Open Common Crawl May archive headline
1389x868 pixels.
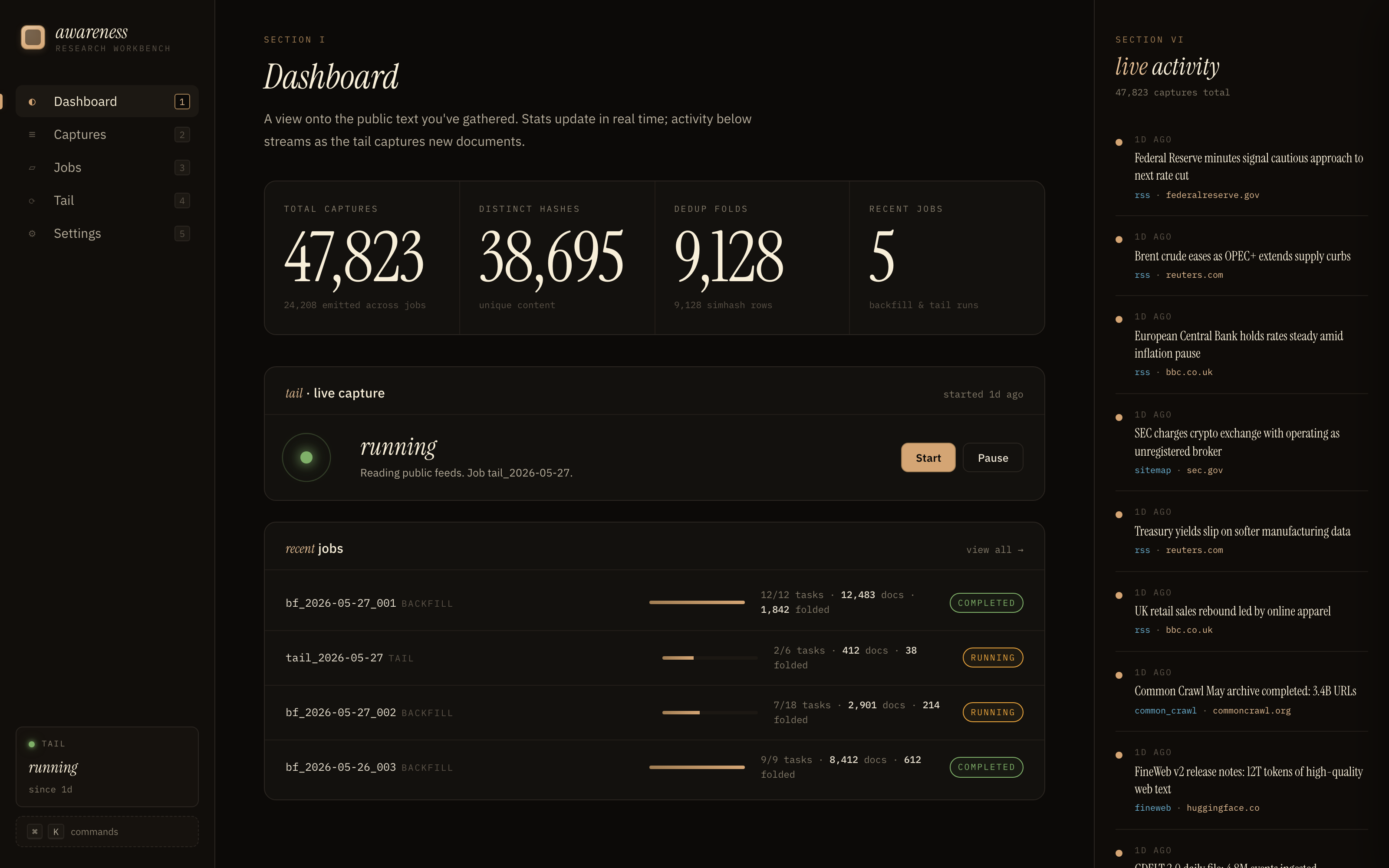pyautogui.click(x=1245, y=690)
